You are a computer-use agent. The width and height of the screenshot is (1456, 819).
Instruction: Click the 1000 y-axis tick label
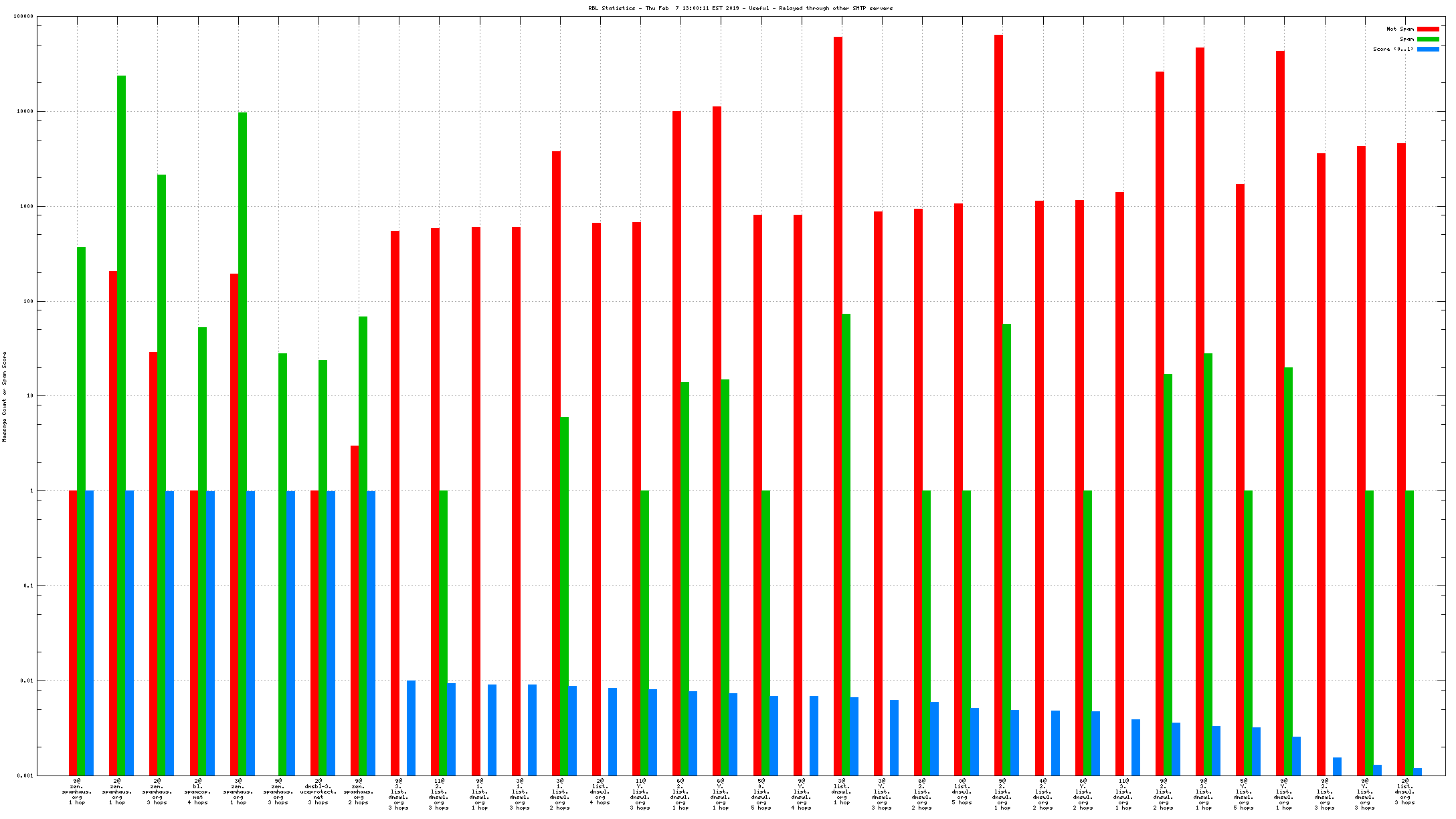[26, 206]
